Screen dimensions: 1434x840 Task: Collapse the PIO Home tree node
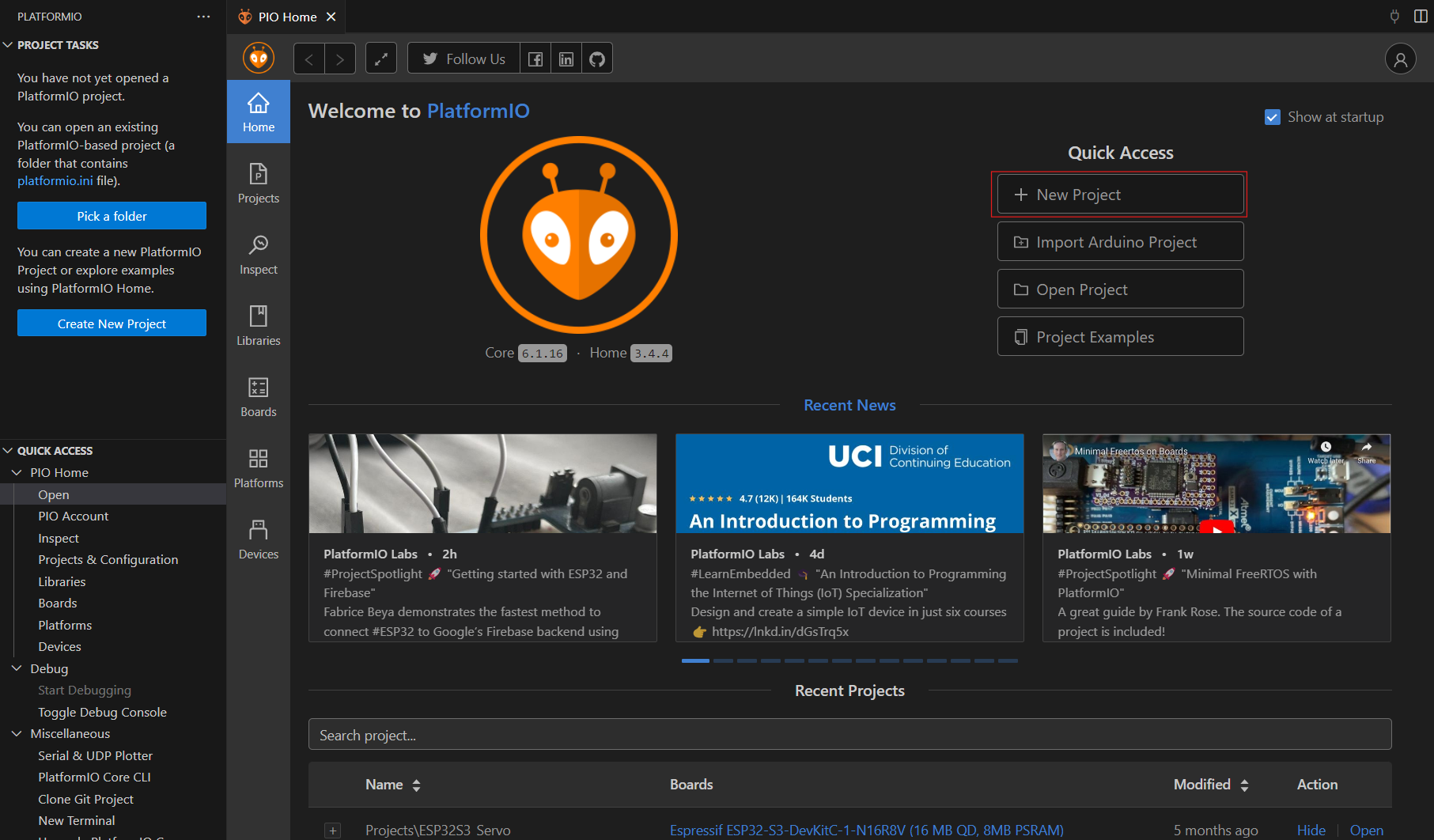click(17, 472)
